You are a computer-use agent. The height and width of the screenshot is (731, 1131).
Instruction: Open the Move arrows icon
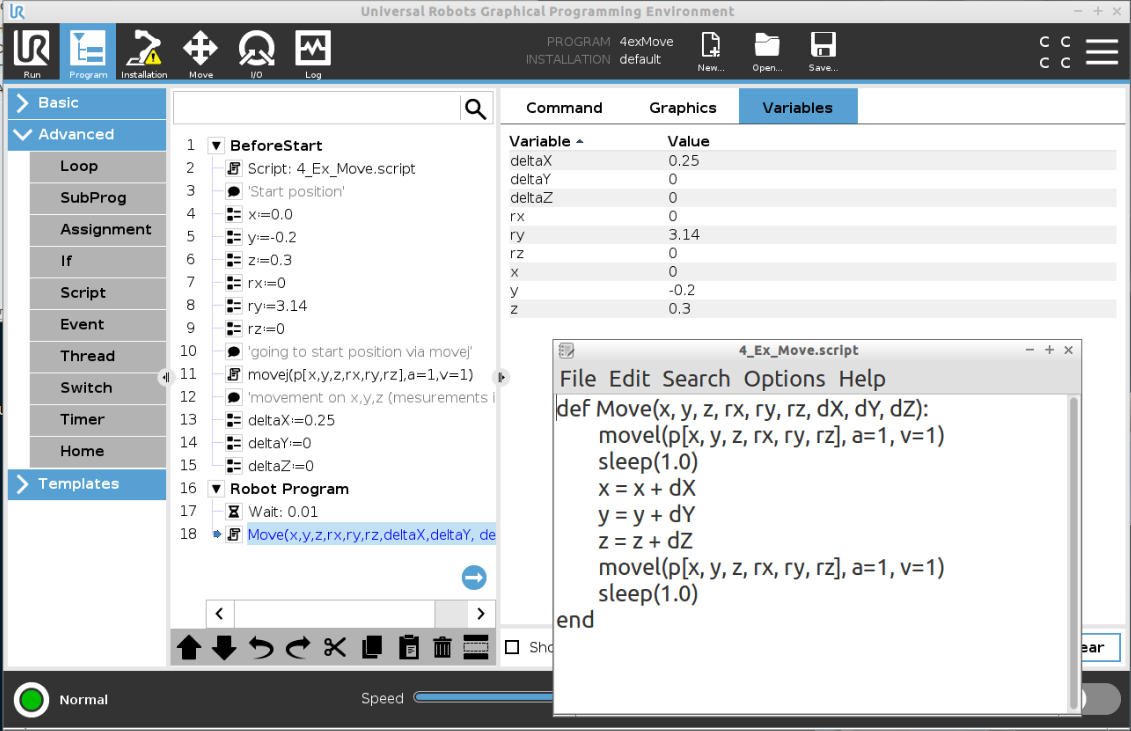click(x=201, y=53)
